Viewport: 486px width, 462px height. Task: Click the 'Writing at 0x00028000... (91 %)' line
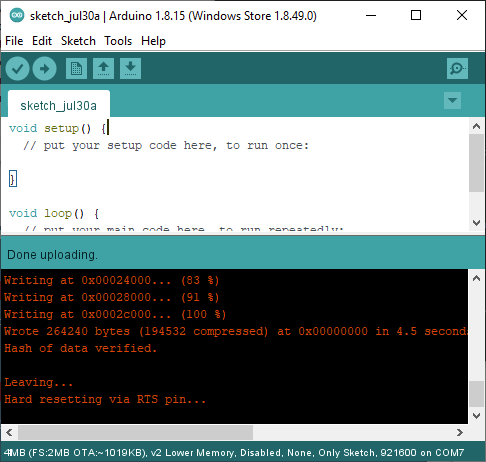point(111,297)
